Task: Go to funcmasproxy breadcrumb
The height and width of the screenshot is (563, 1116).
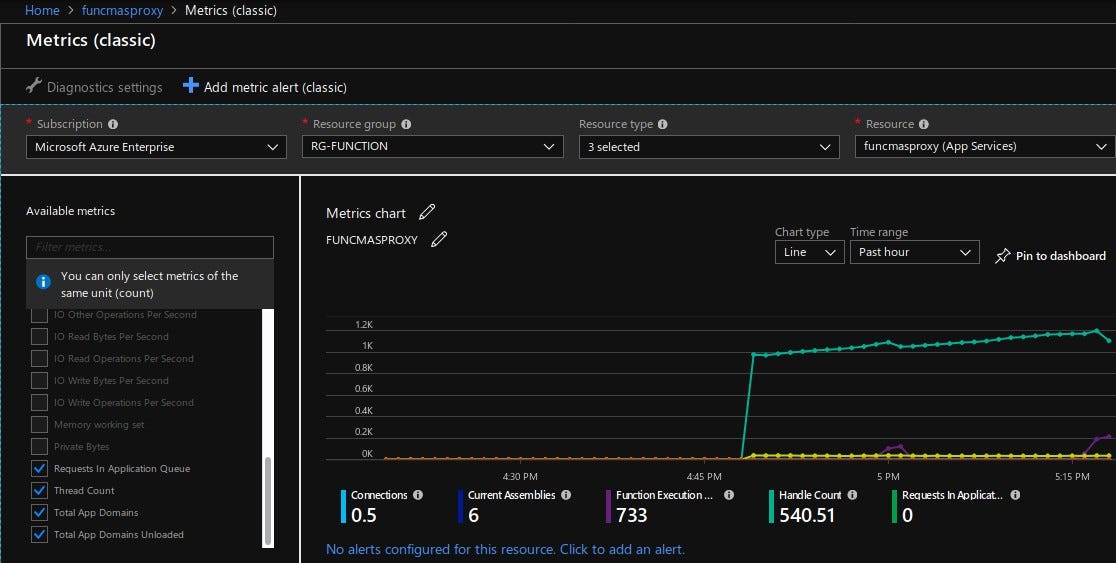Action: (x=122, y=11)
